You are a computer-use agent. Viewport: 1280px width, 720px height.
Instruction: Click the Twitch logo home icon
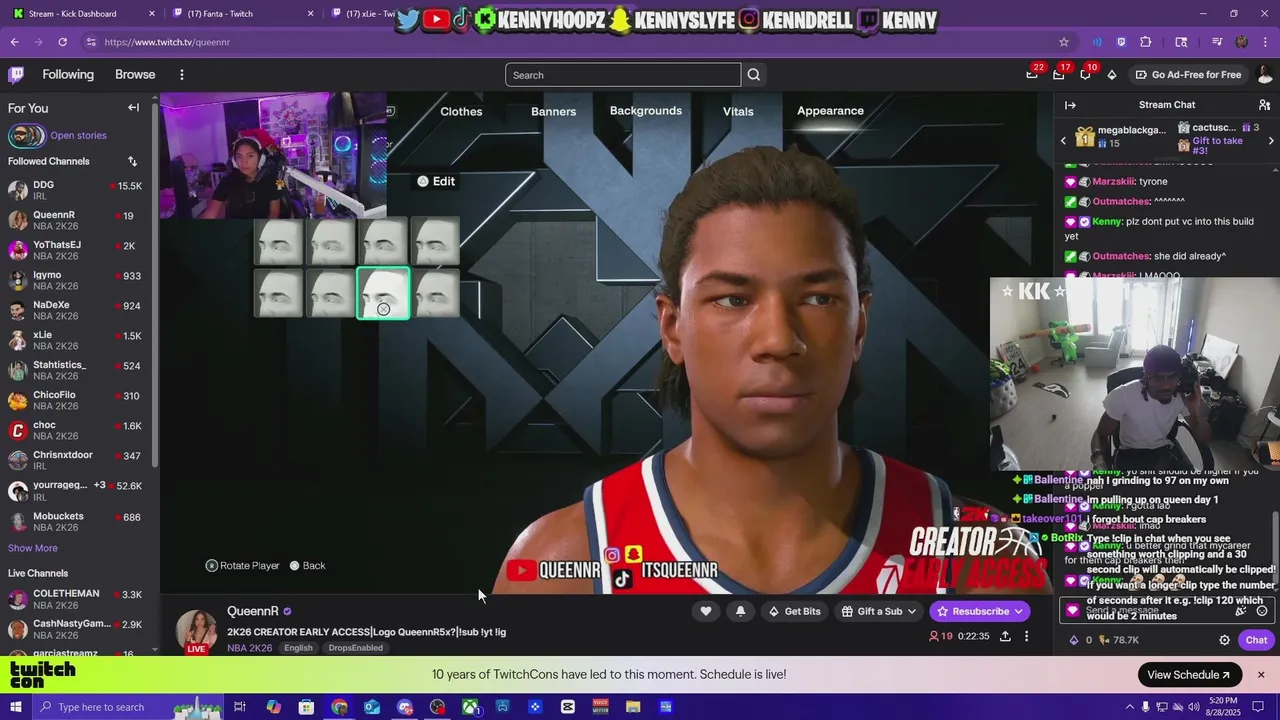[16, 75]
